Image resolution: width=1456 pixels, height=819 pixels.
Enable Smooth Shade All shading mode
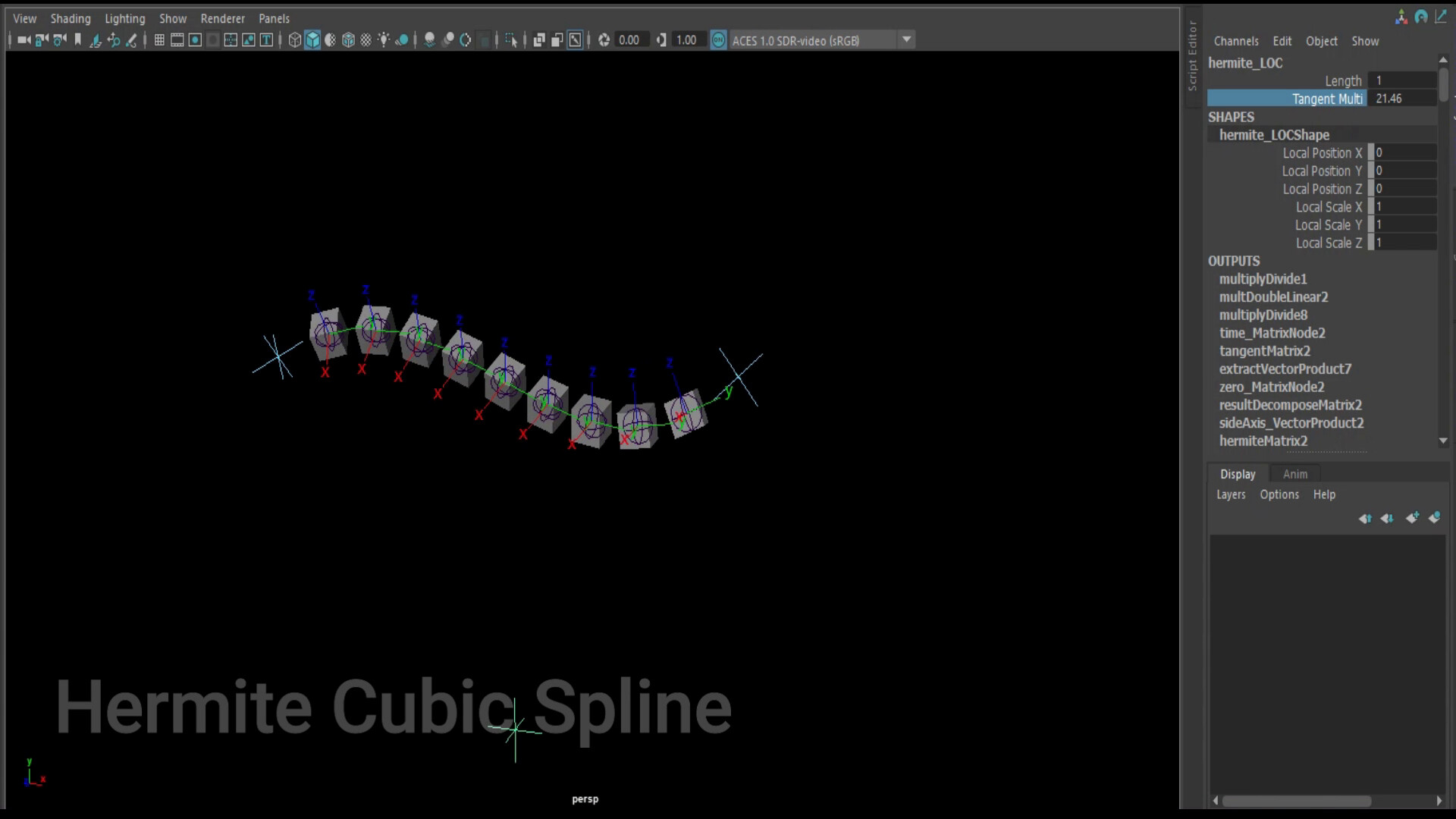[312, 39]
